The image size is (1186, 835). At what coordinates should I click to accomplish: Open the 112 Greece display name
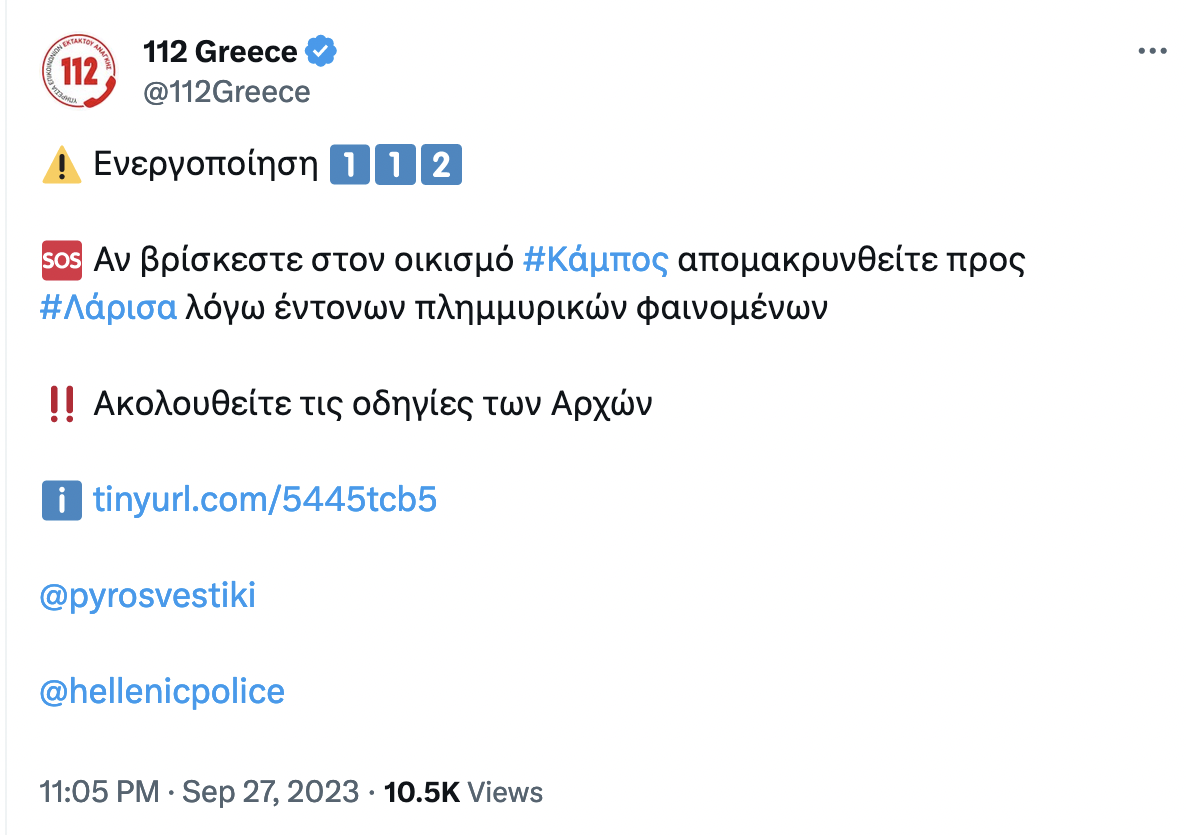click(220, 51)
